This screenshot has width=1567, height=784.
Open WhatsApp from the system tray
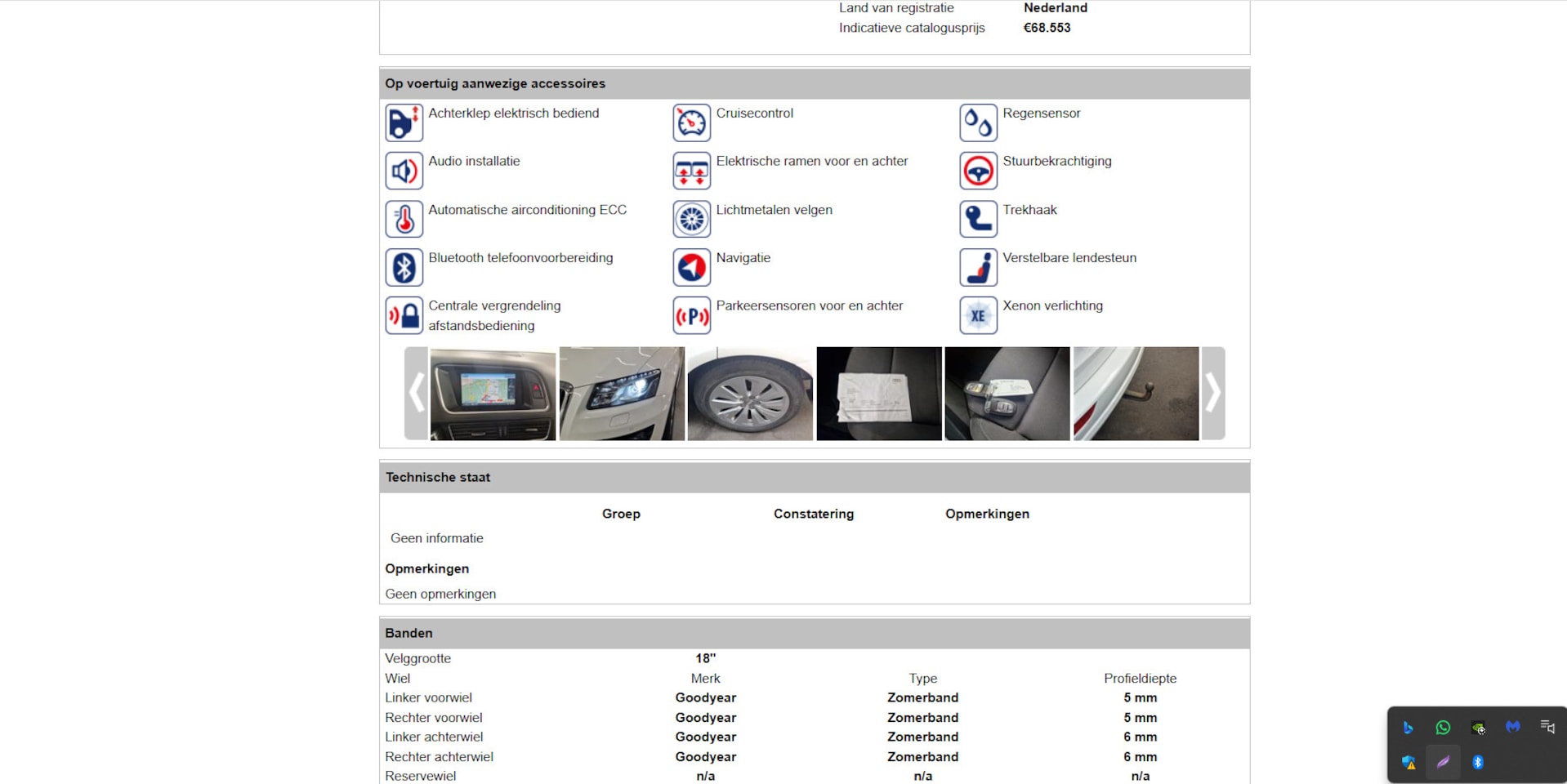click(x=1443, y=728)
